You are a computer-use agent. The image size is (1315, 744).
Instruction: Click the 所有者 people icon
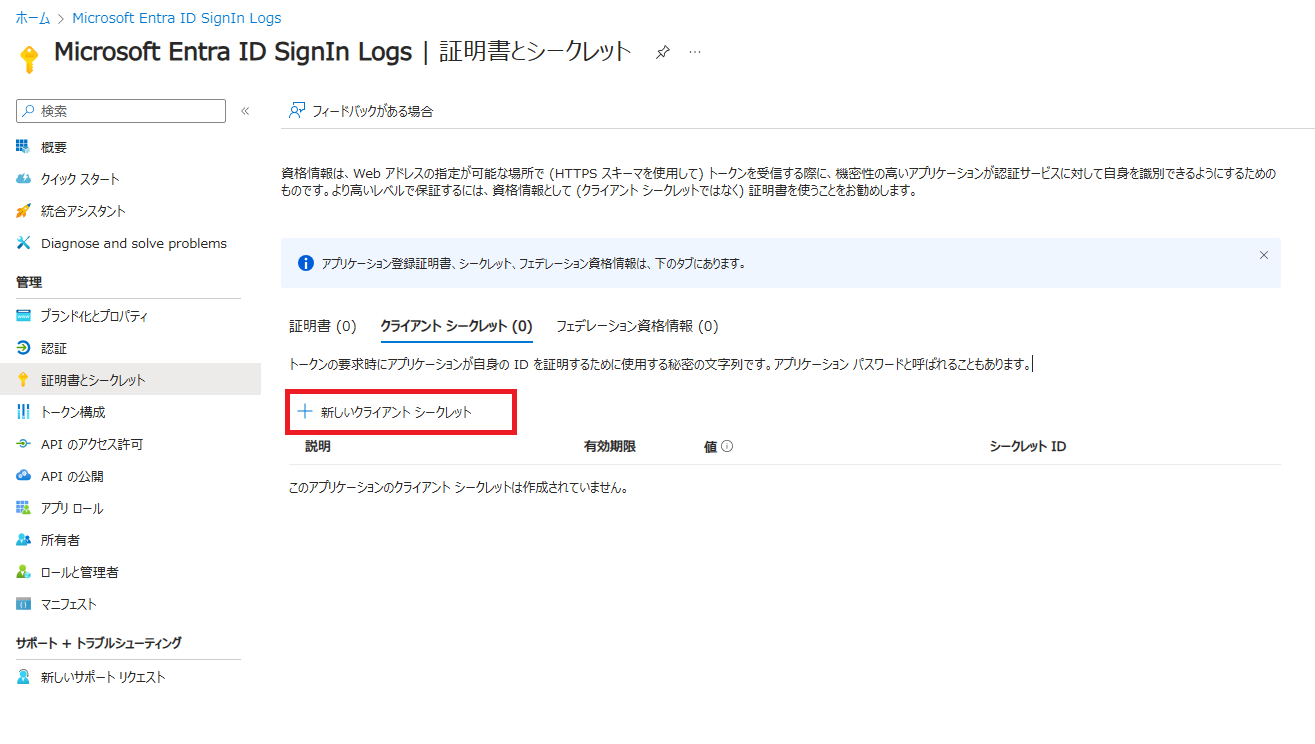[23, 540]
